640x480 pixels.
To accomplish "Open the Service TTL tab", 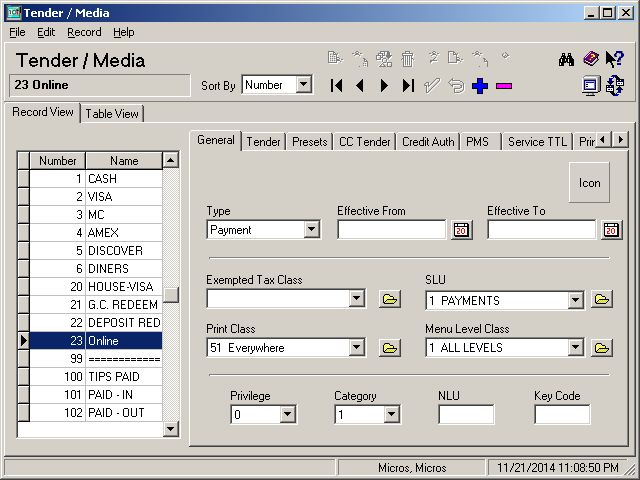I will click(x=538, y=142).
